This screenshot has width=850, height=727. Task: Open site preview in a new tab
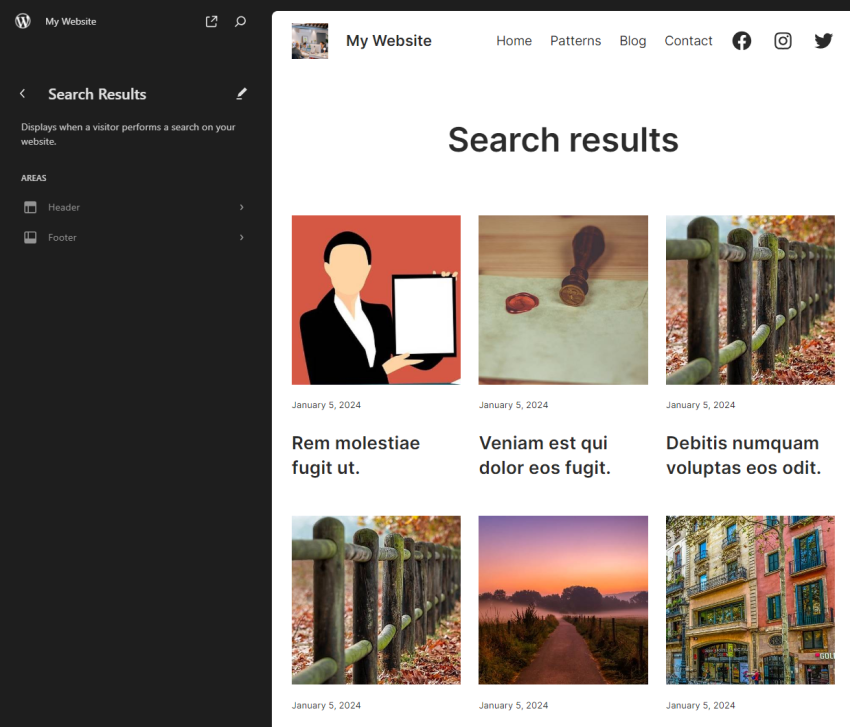pyautogui.click(x=211, y=20)
